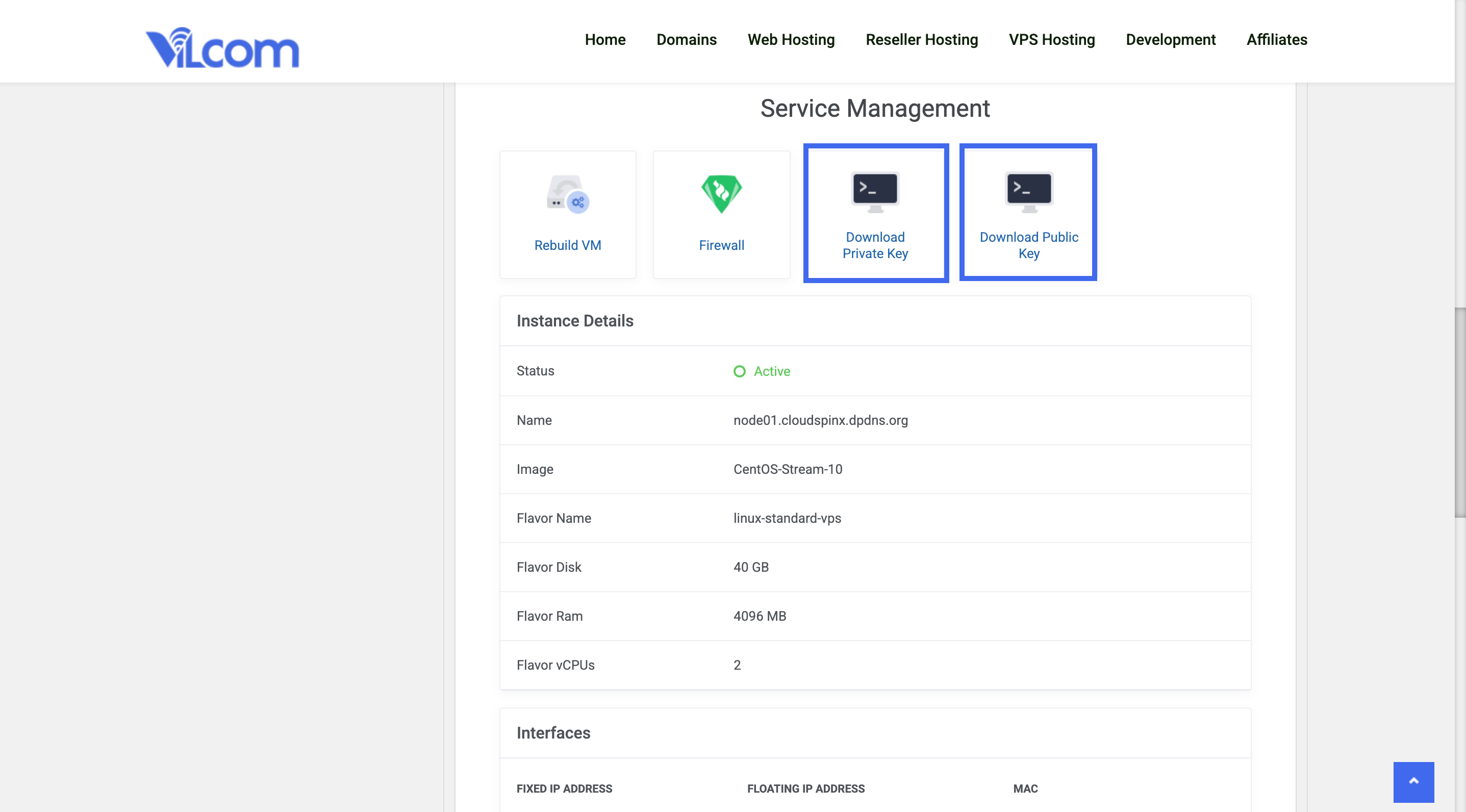The image size is (1466, 812).
Task: Navigate to Web Hosting
Action: (791, 40)
